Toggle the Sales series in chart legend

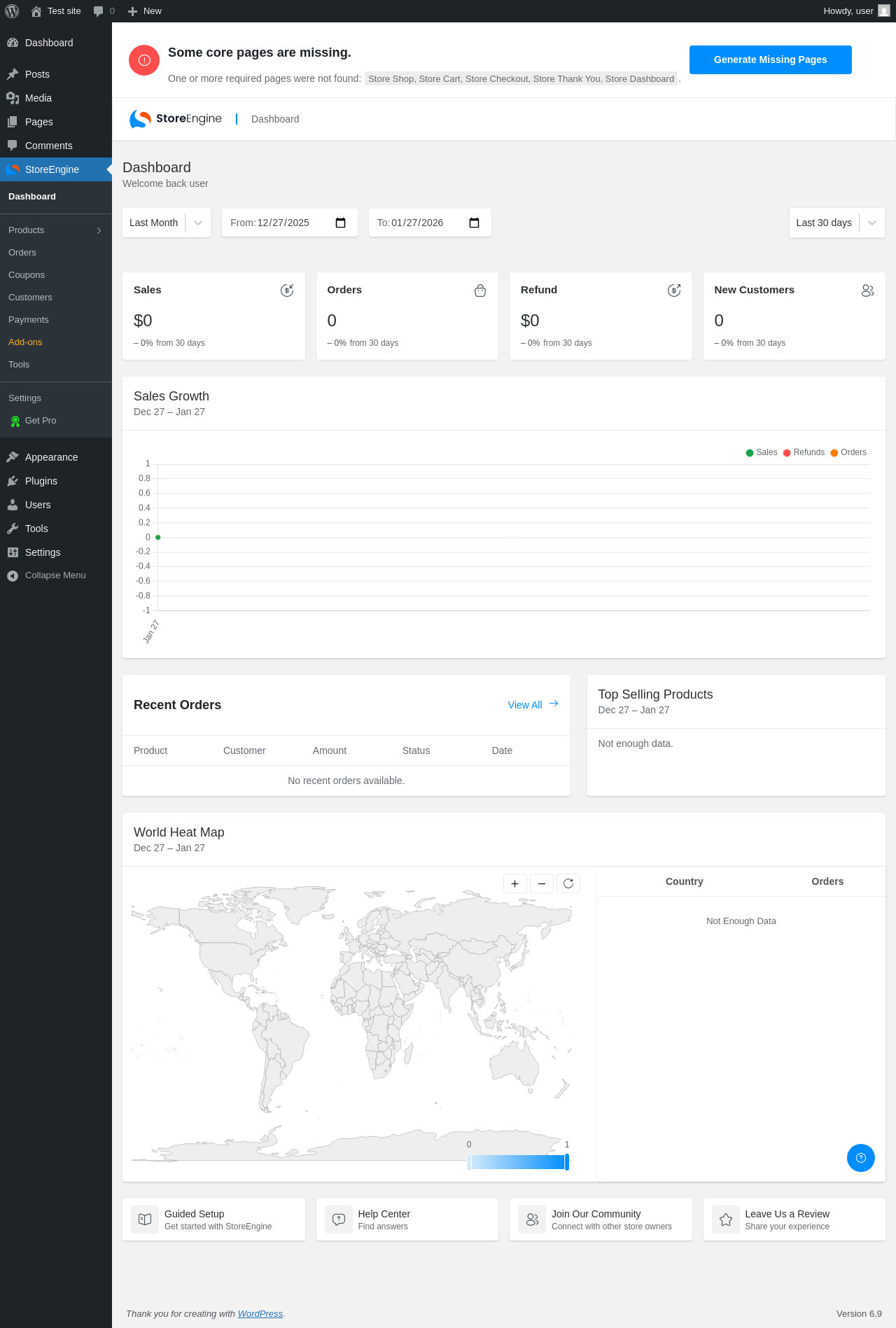click(x=762, y=452)
